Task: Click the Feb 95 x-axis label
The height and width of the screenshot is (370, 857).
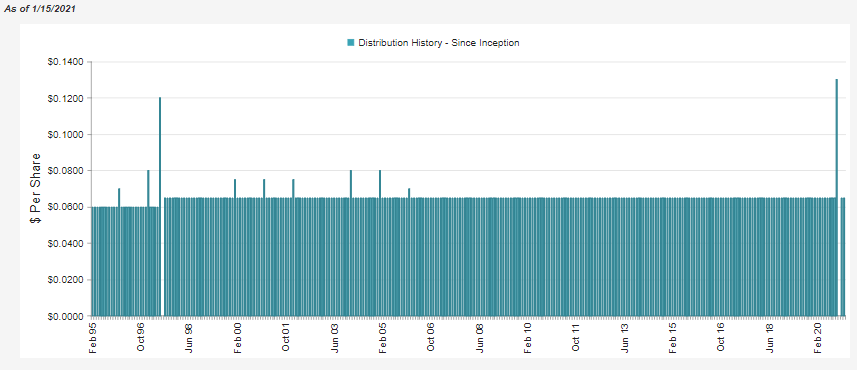Action: click(x=92, y=338)
